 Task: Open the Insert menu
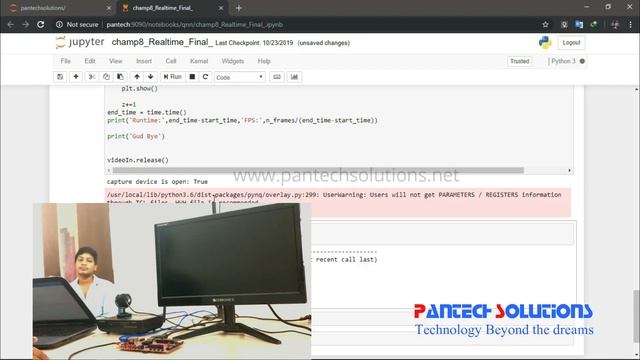pyautogui.click(x=144, y=61)
